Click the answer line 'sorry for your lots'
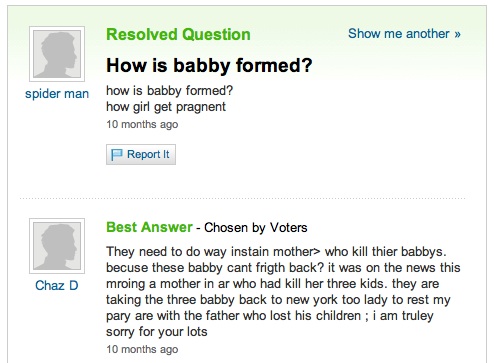Viewport: 494px width, 363px height. (x=157, y=332)
